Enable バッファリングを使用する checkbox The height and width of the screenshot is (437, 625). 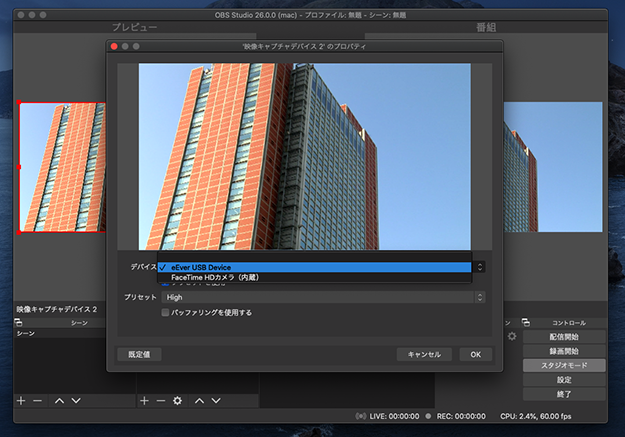tap(166, 312)
